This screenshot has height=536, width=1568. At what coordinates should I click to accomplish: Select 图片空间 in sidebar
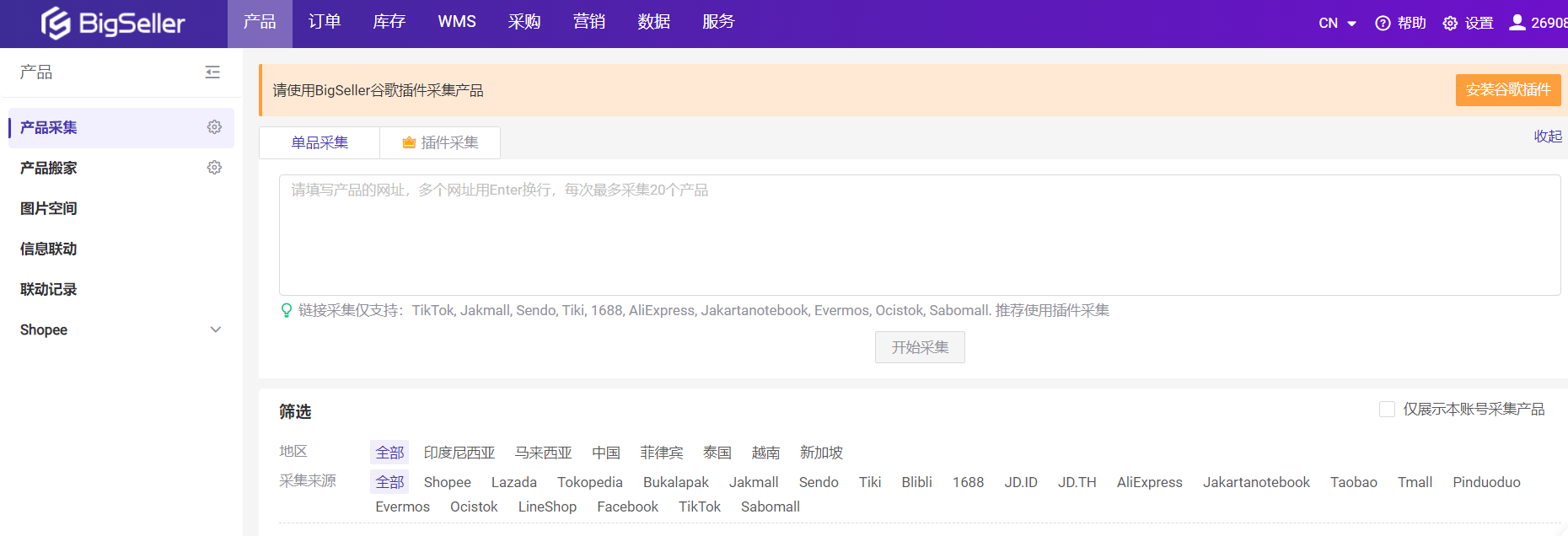(49, 208)
